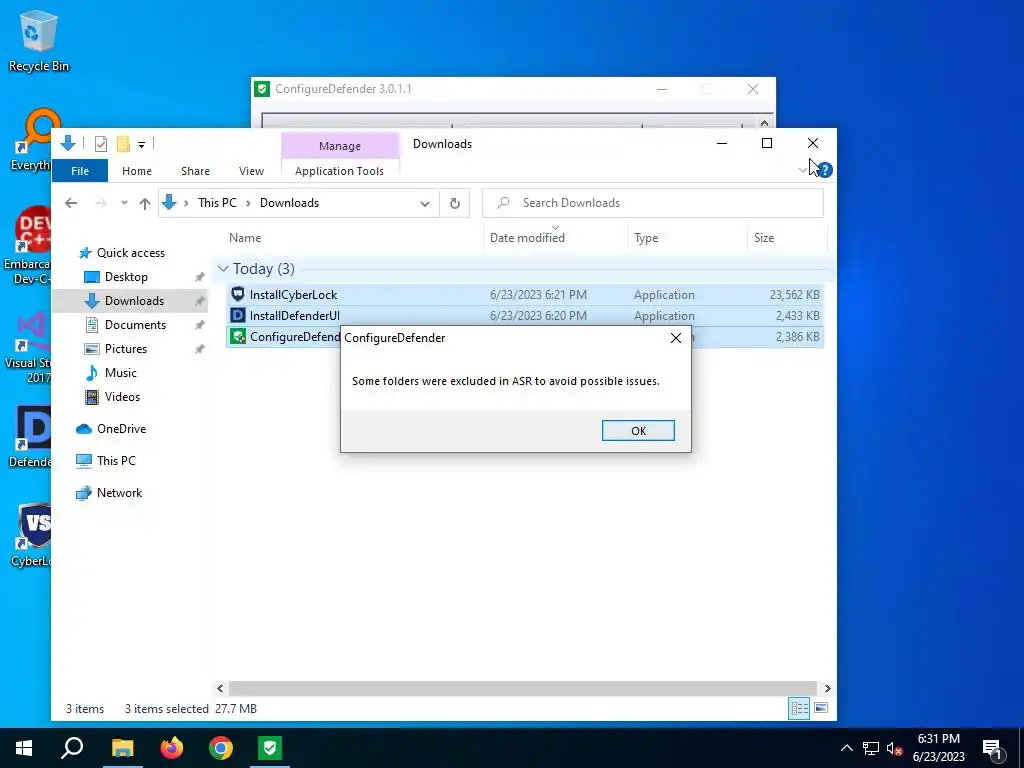Open Music in the navigation pane

pos(120,373)
